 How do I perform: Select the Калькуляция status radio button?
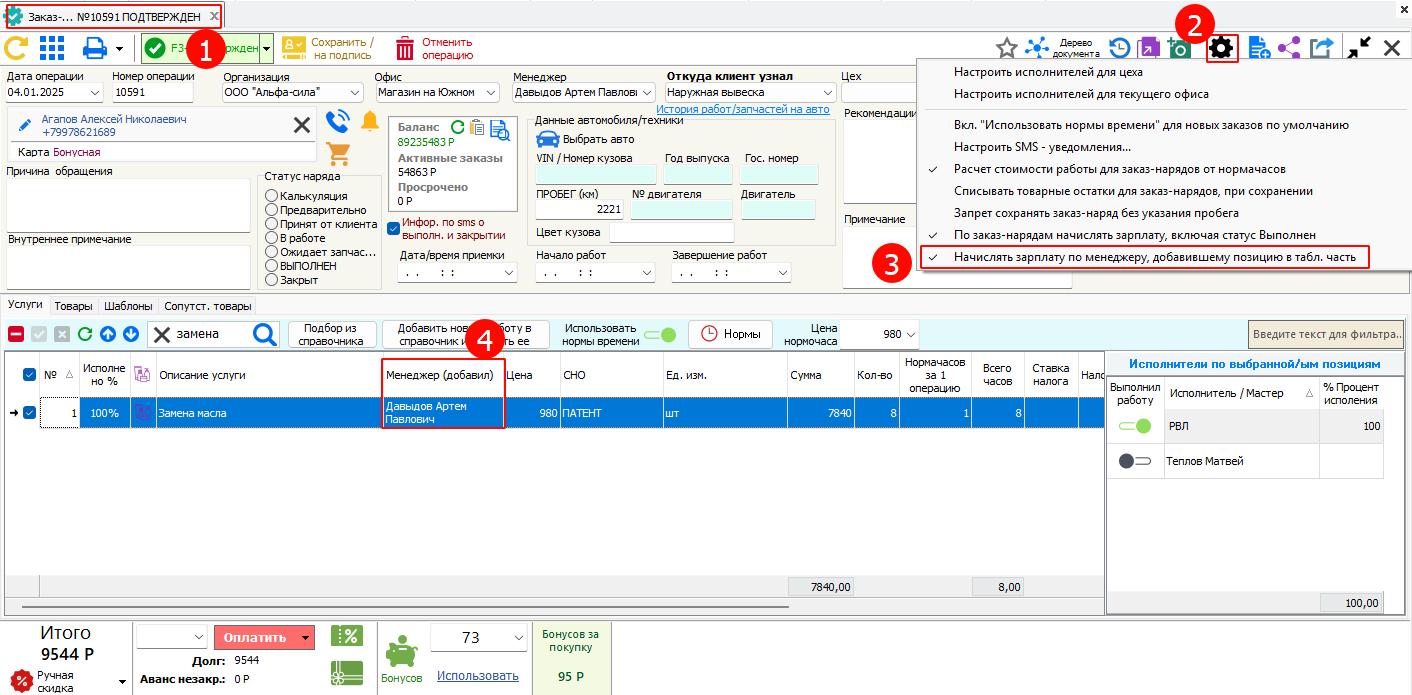click(271, 196)
